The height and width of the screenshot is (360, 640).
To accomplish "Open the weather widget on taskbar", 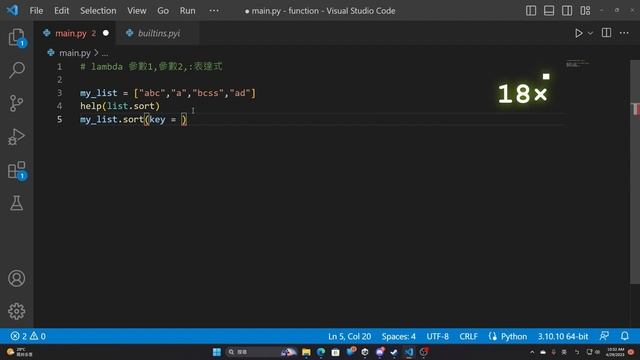I will click(19, 352).
